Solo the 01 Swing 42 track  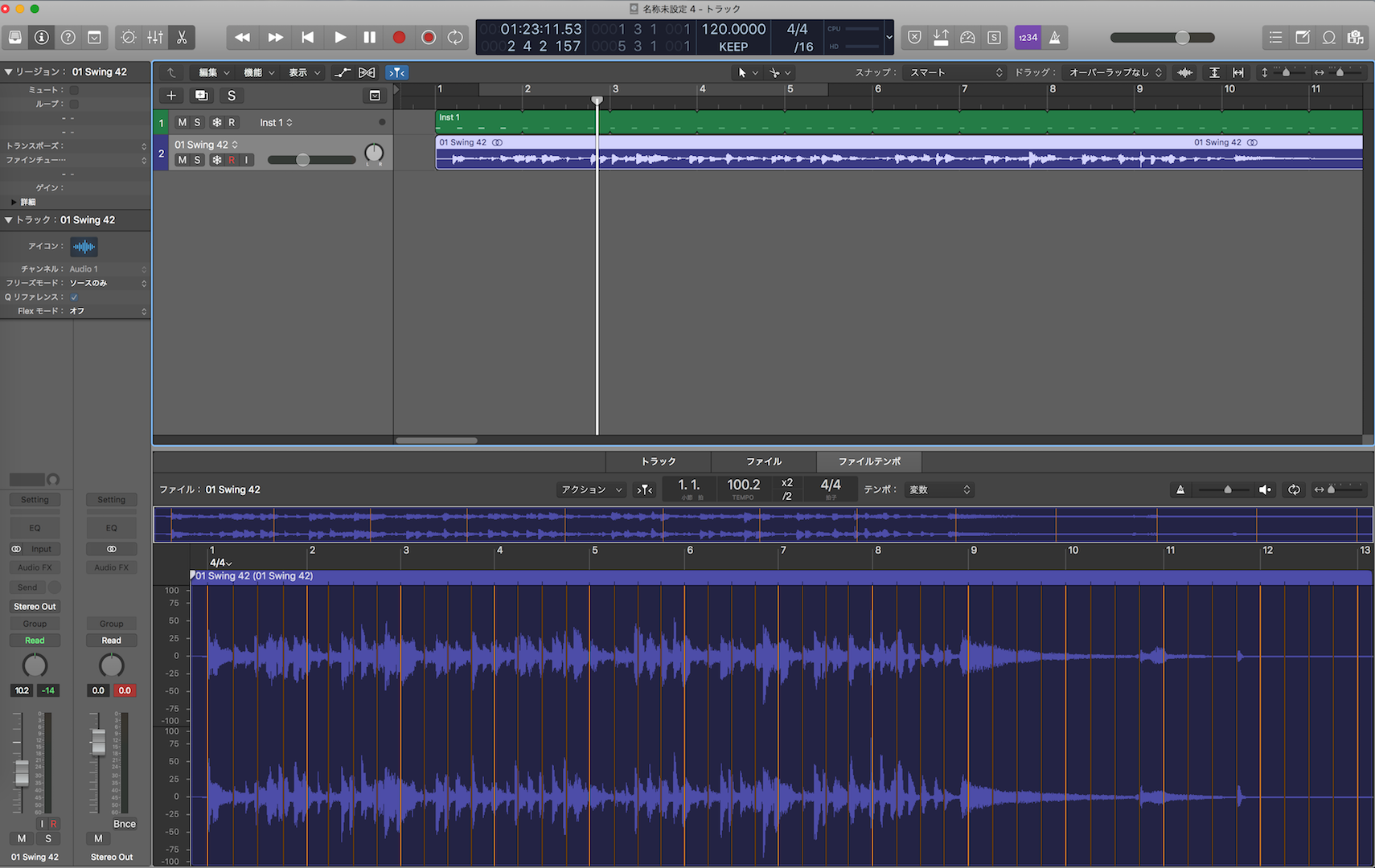[198, 160]
